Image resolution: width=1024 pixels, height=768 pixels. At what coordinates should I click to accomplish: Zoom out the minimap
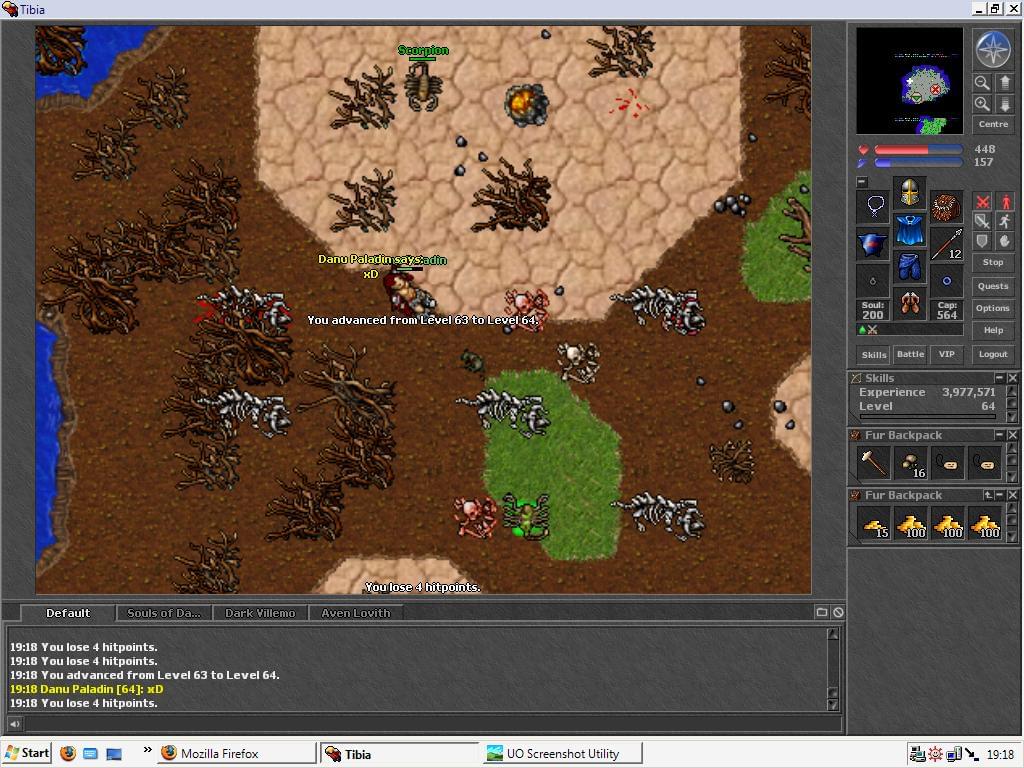pyautogui.click(x=982, y=82)
